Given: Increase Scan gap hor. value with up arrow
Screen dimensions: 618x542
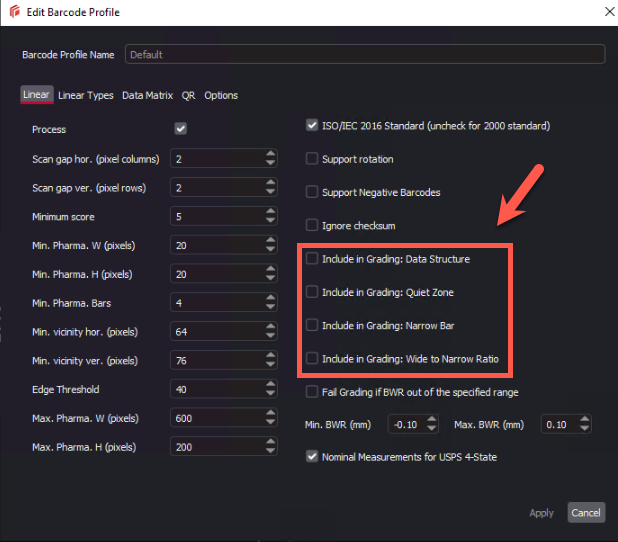Looking at the screenshot, I should (271, 154).
